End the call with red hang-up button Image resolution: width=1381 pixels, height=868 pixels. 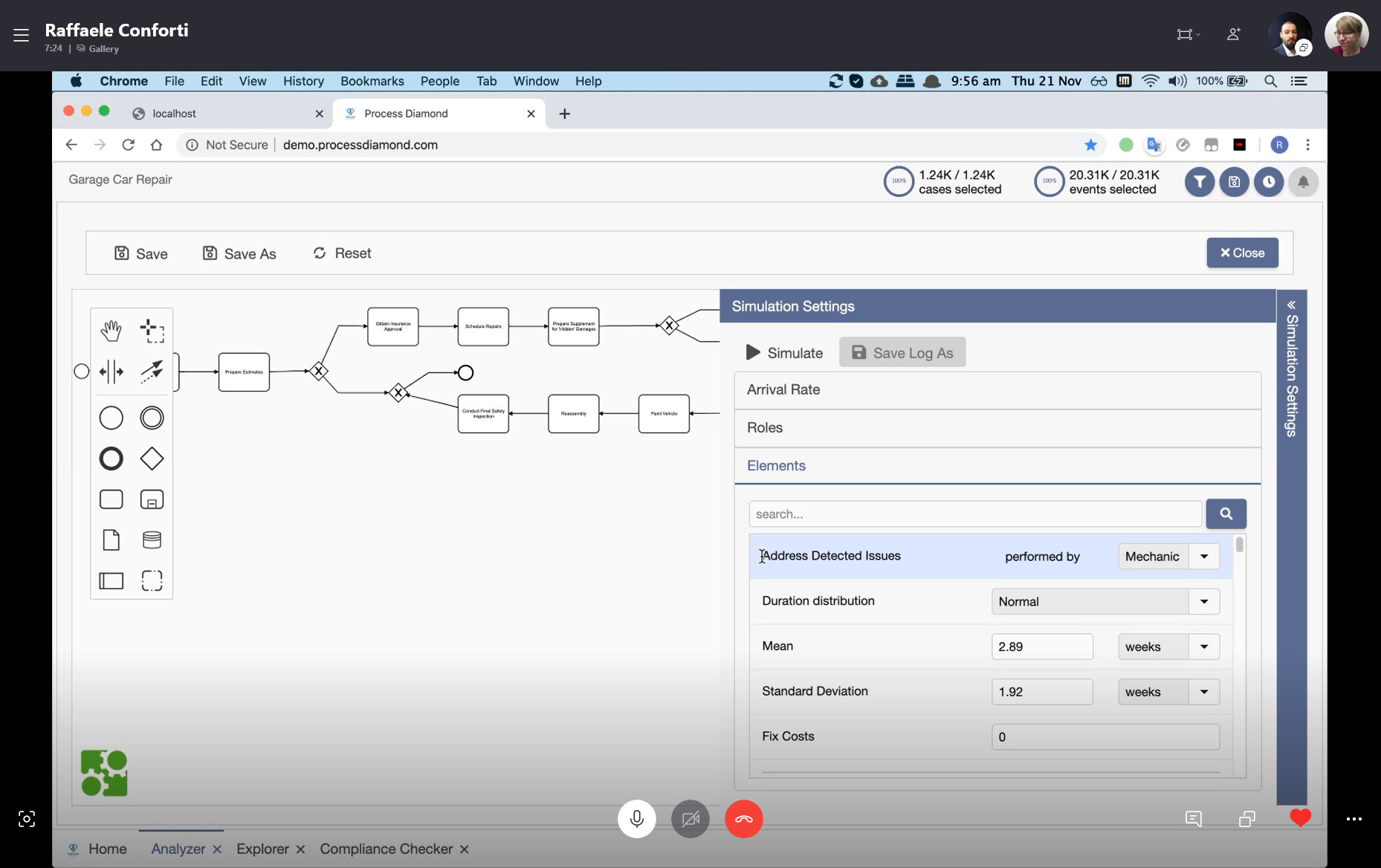click(x=744, y=819)
